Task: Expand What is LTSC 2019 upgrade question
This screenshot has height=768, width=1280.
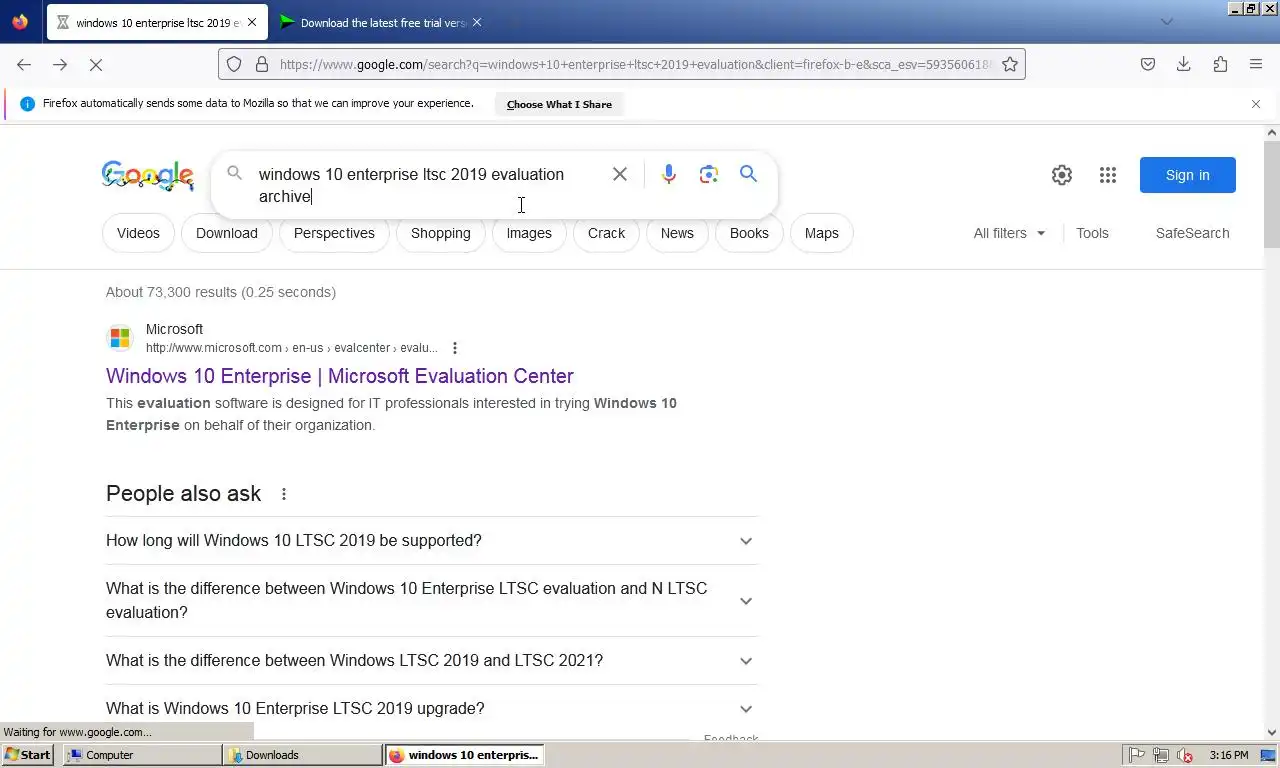Action: click(x=432, y=709)
